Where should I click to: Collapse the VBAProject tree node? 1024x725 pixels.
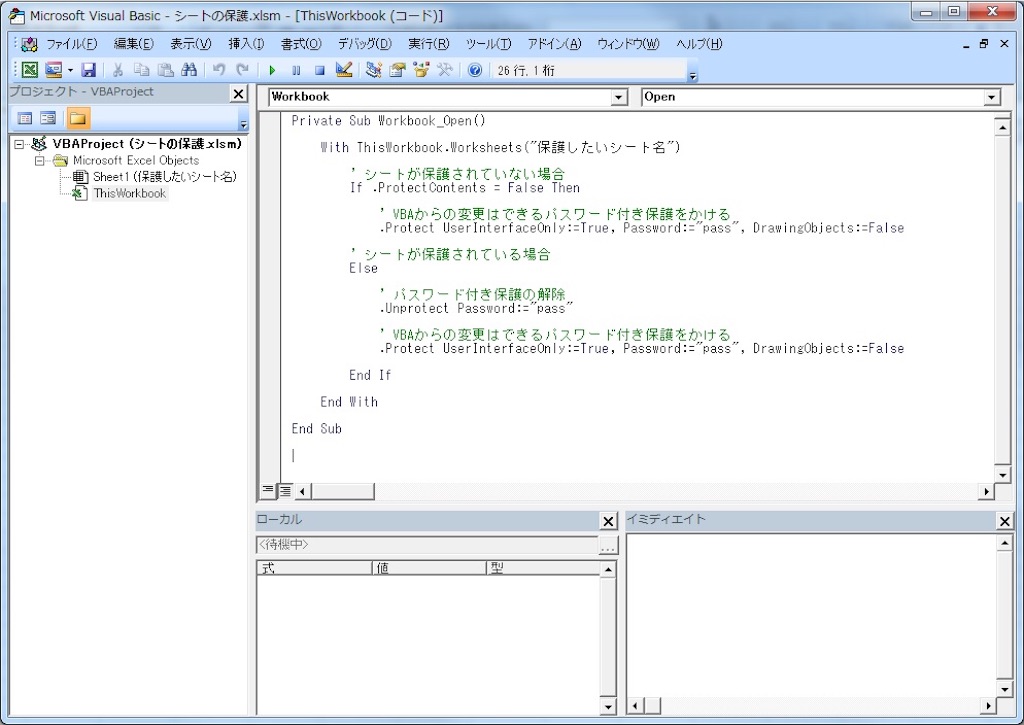(x=19, y=144)
